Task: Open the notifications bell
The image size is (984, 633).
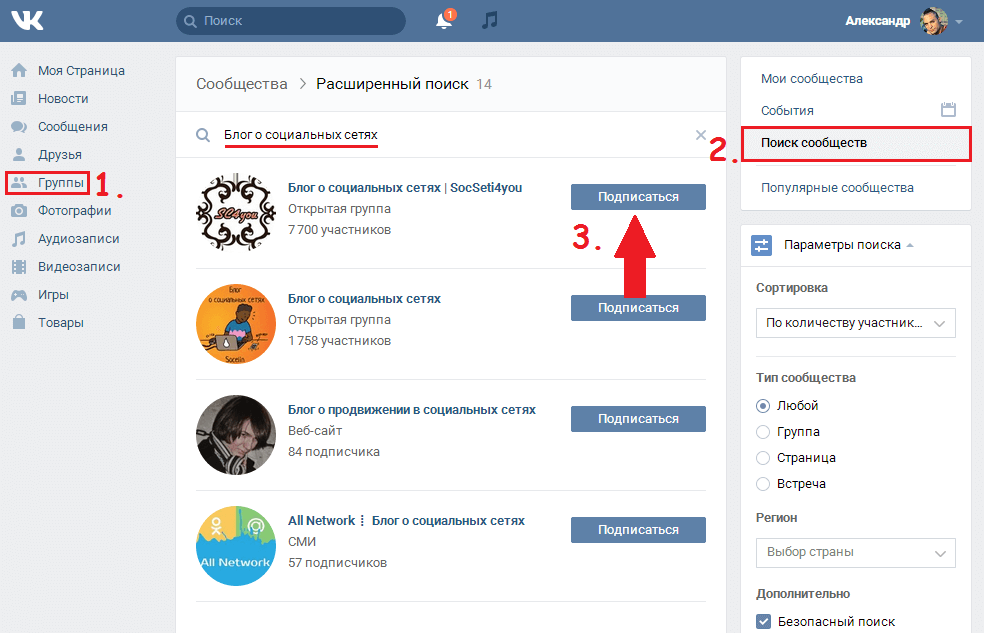Action: click(444, 21)
